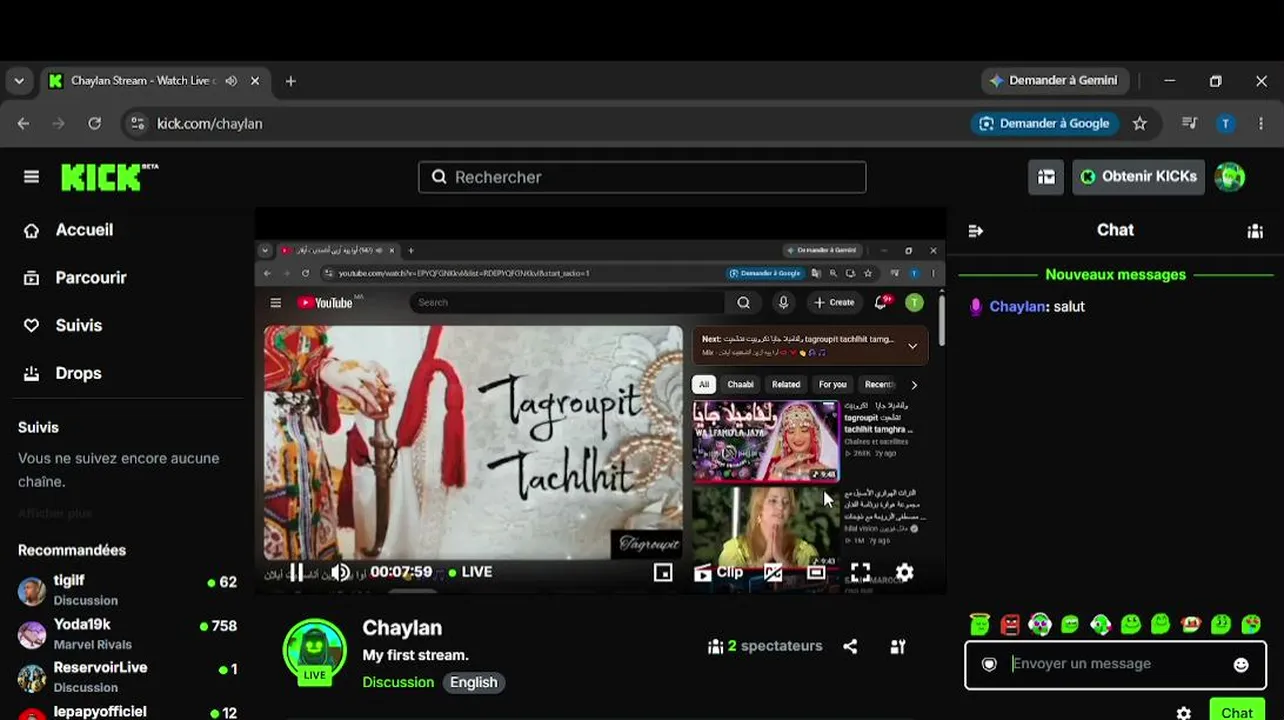Click the shield badge in message box
Viewport: 1284px width, 720px height.
click(989, 665)
